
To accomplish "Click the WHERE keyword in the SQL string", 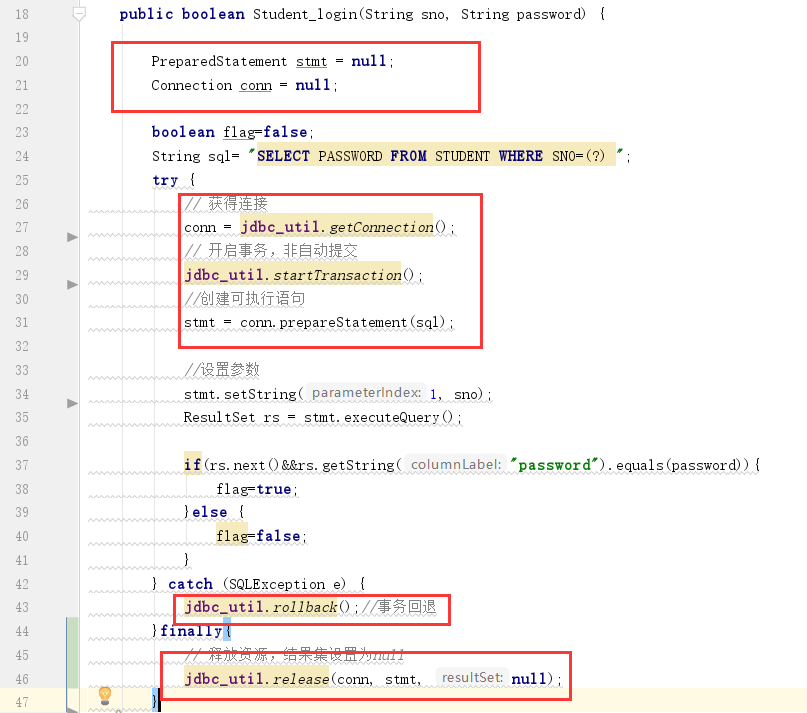I will click(x=520, y=156).
